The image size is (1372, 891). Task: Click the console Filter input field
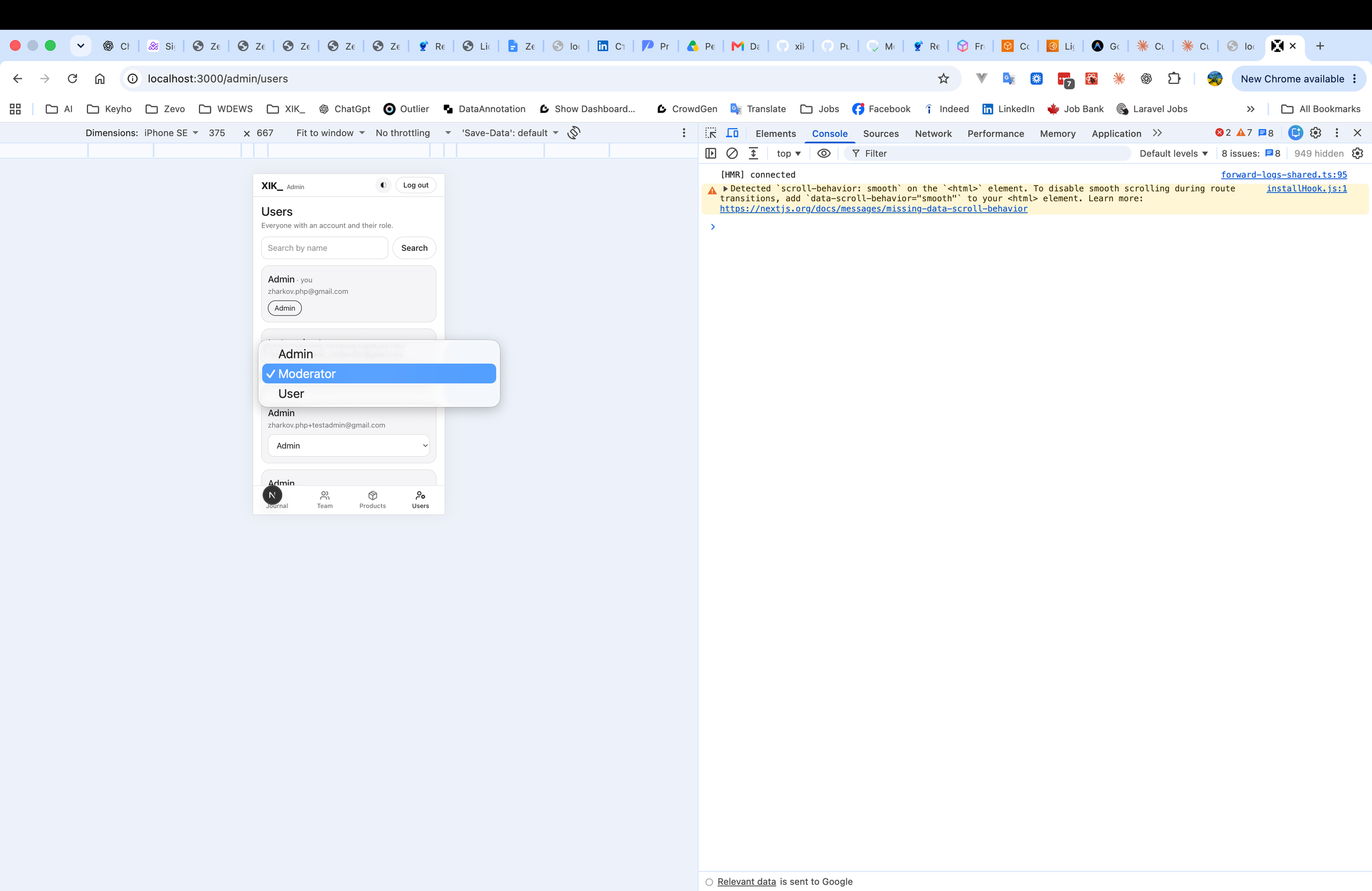(987, 153)
